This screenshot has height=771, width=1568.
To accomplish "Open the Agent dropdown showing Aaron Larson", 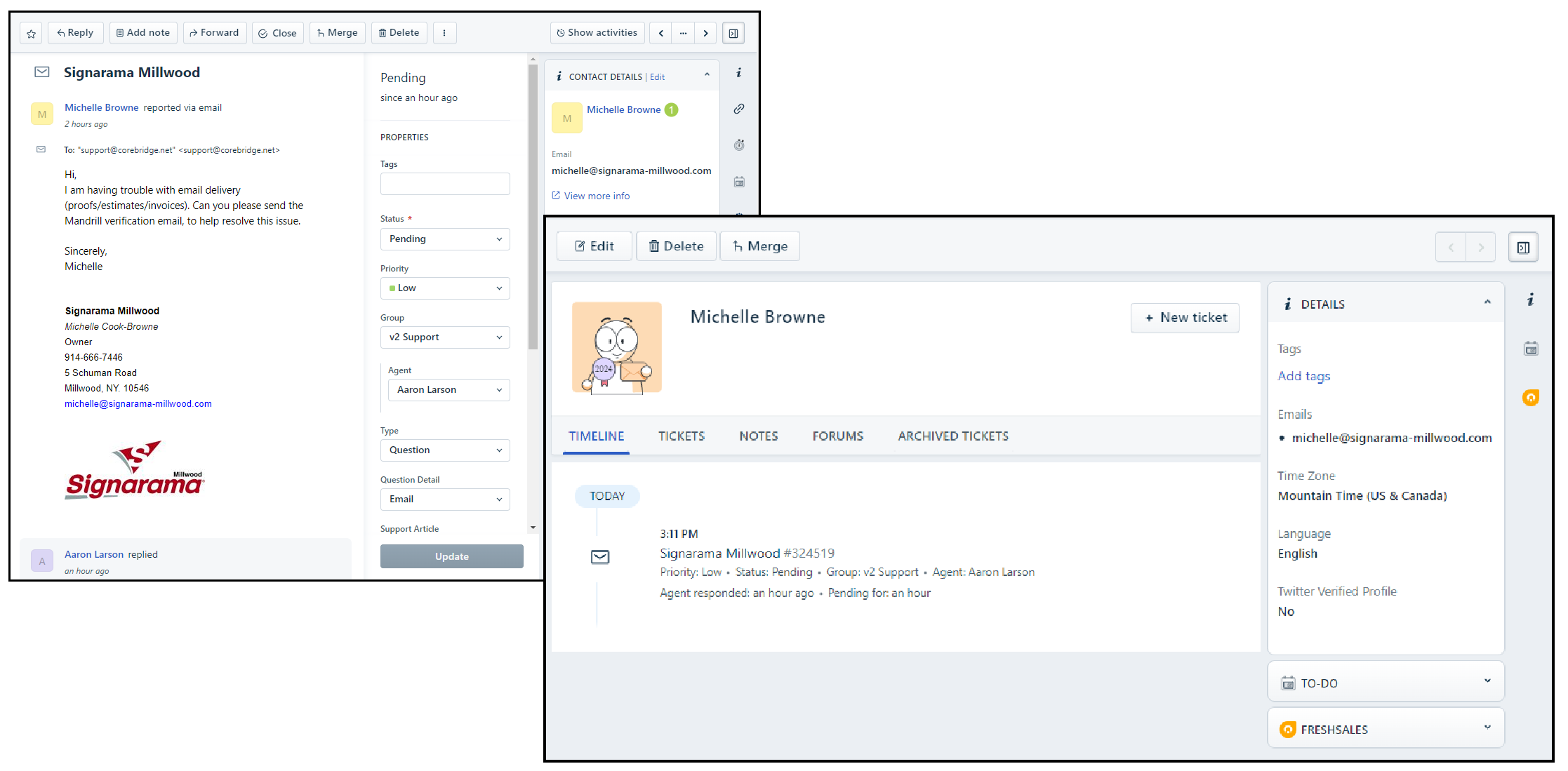I will coord(449,390).
